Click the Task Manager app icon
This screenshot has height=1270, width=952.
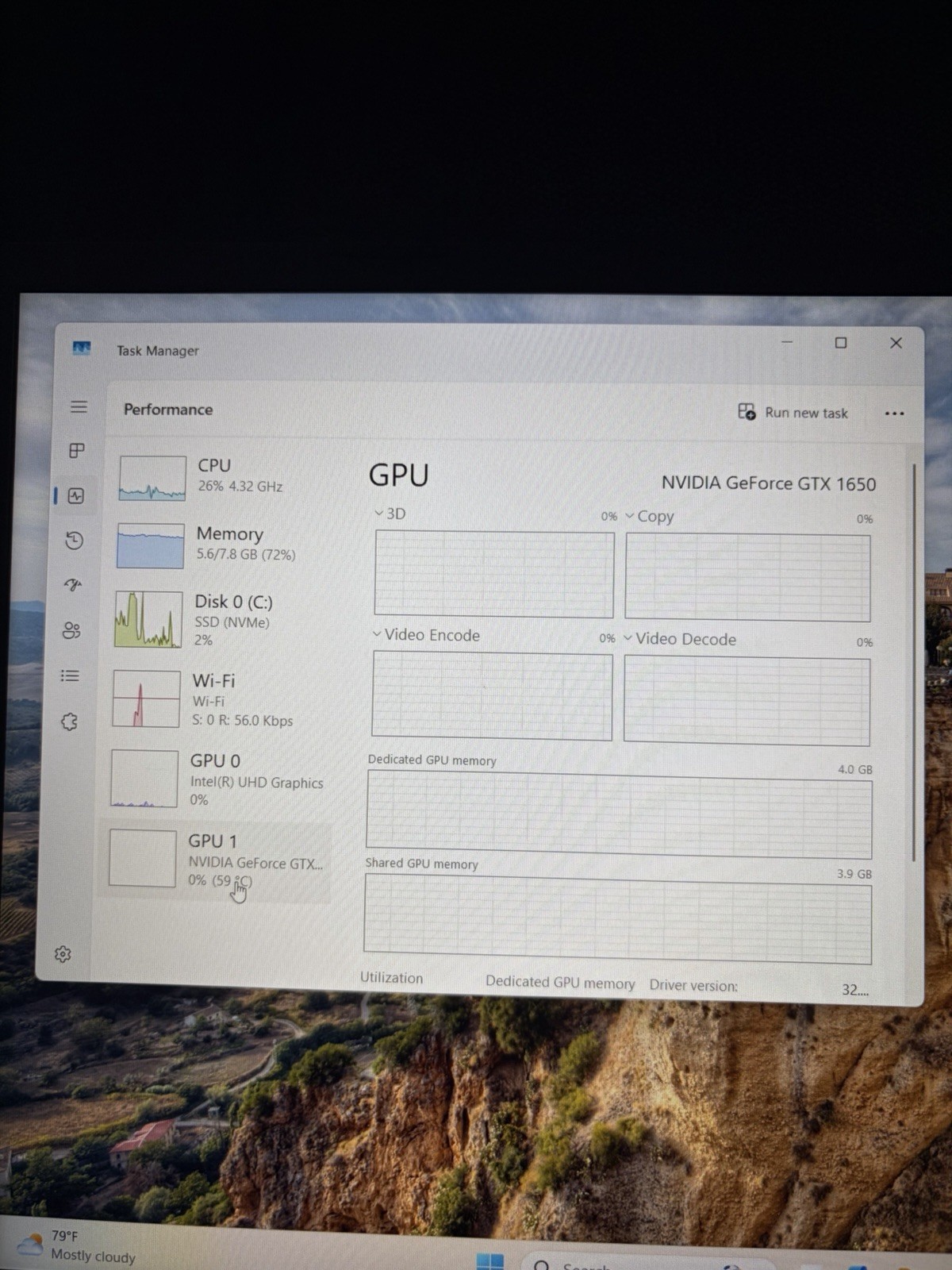pyautogui.click(x=82, y=348)
